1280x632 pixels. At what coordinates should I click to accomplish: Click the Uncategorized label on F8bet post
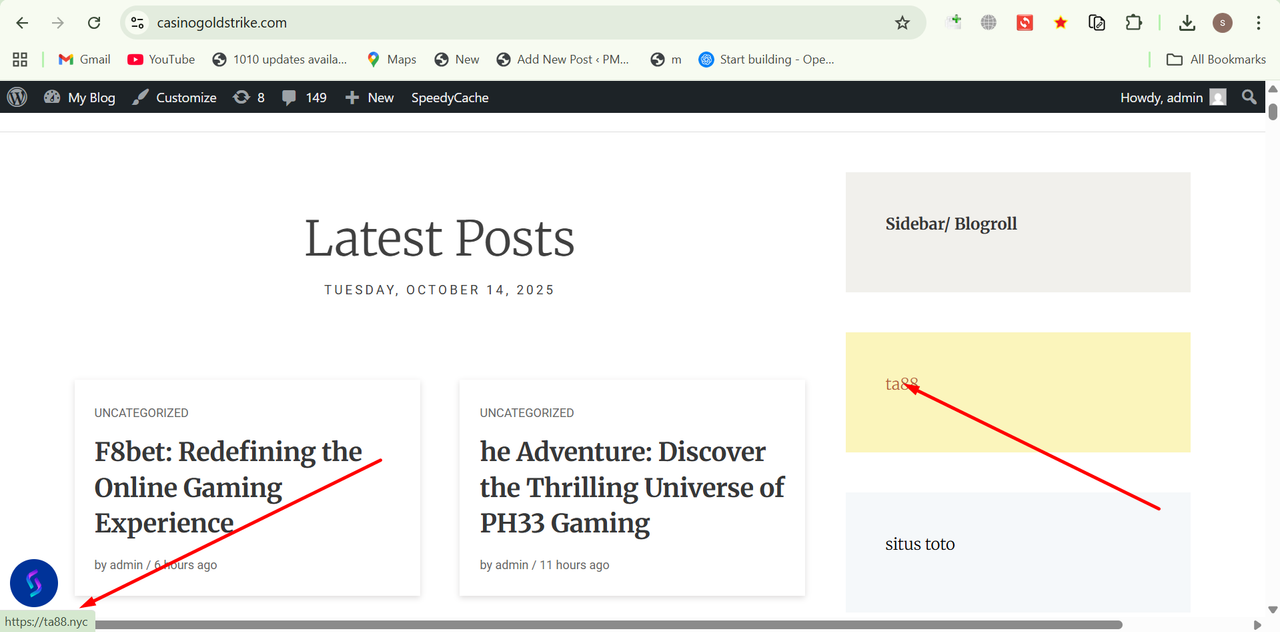[x=141, y=413]
